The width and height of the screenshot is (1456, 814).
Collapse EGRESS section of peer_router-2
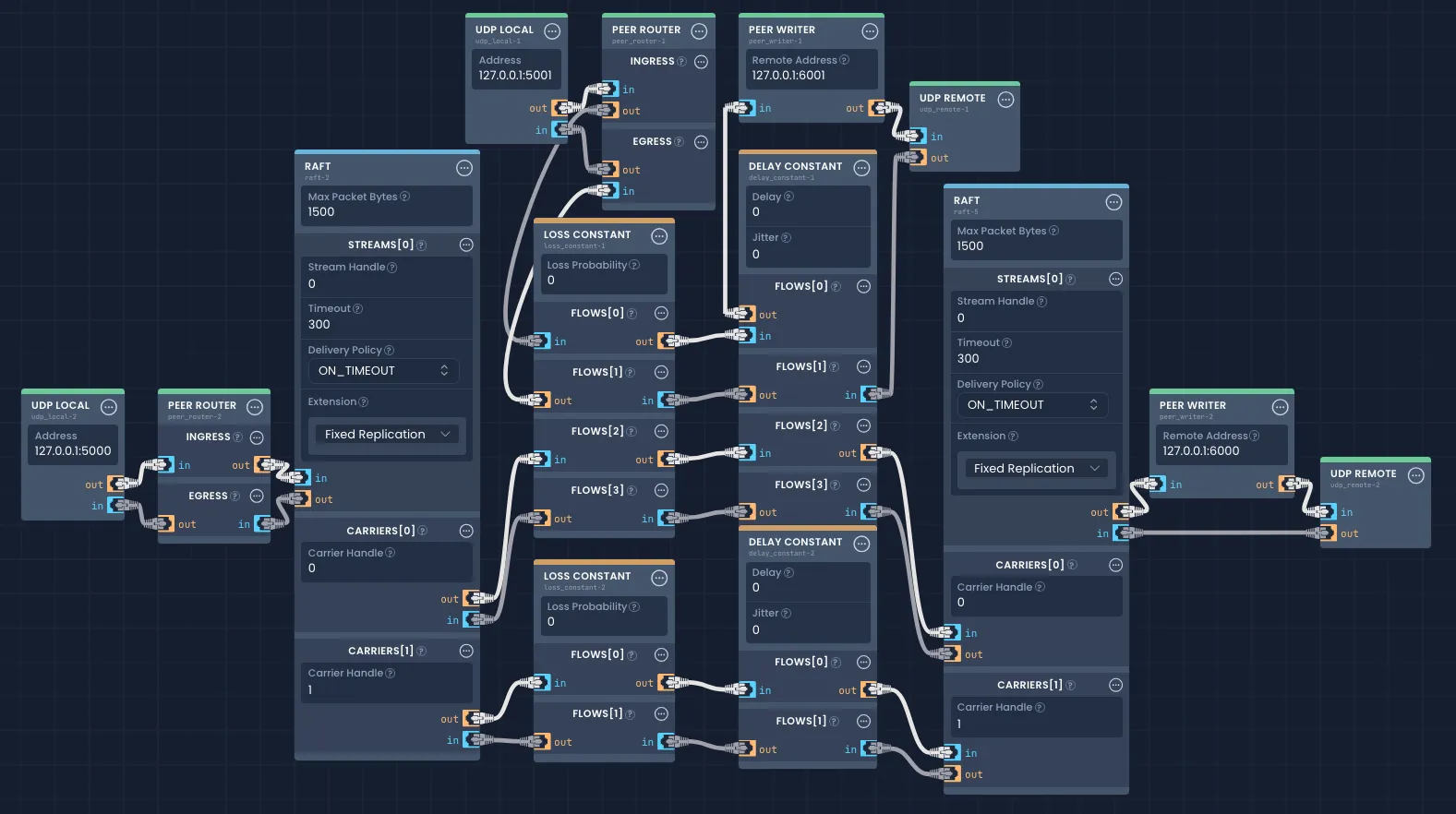pos(257,497)
